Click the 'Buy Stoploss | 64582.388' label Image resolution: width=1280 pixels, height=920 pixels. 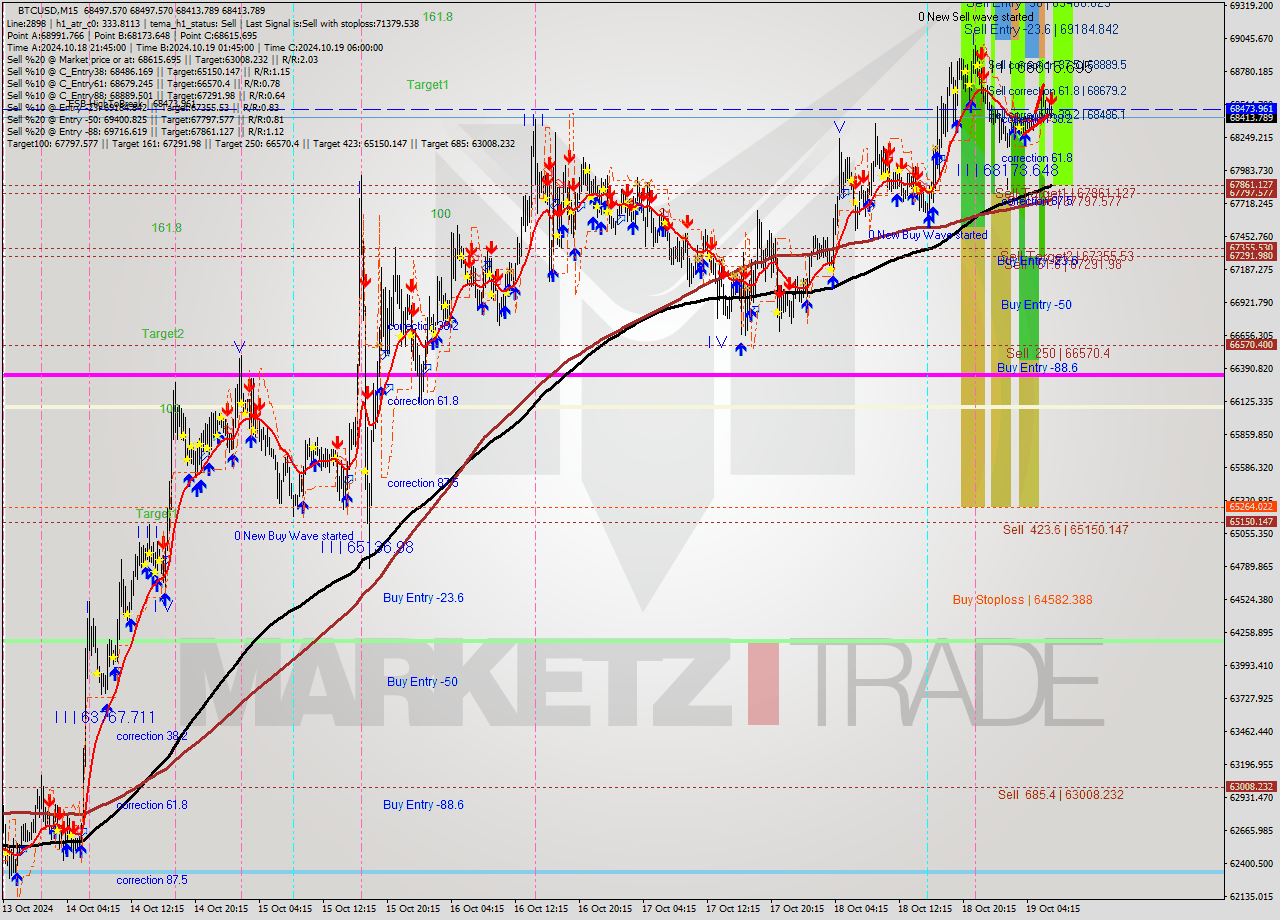point(1022,600)
